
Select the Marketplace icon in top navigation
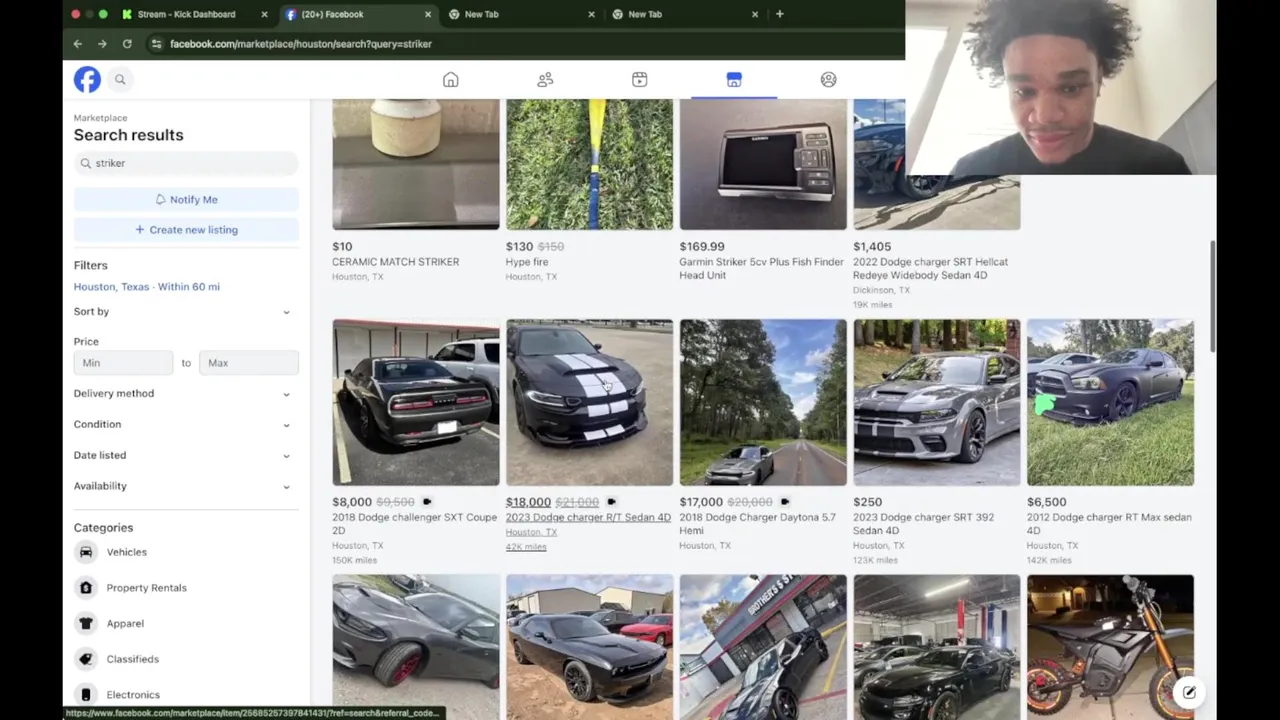coord(734,79)
